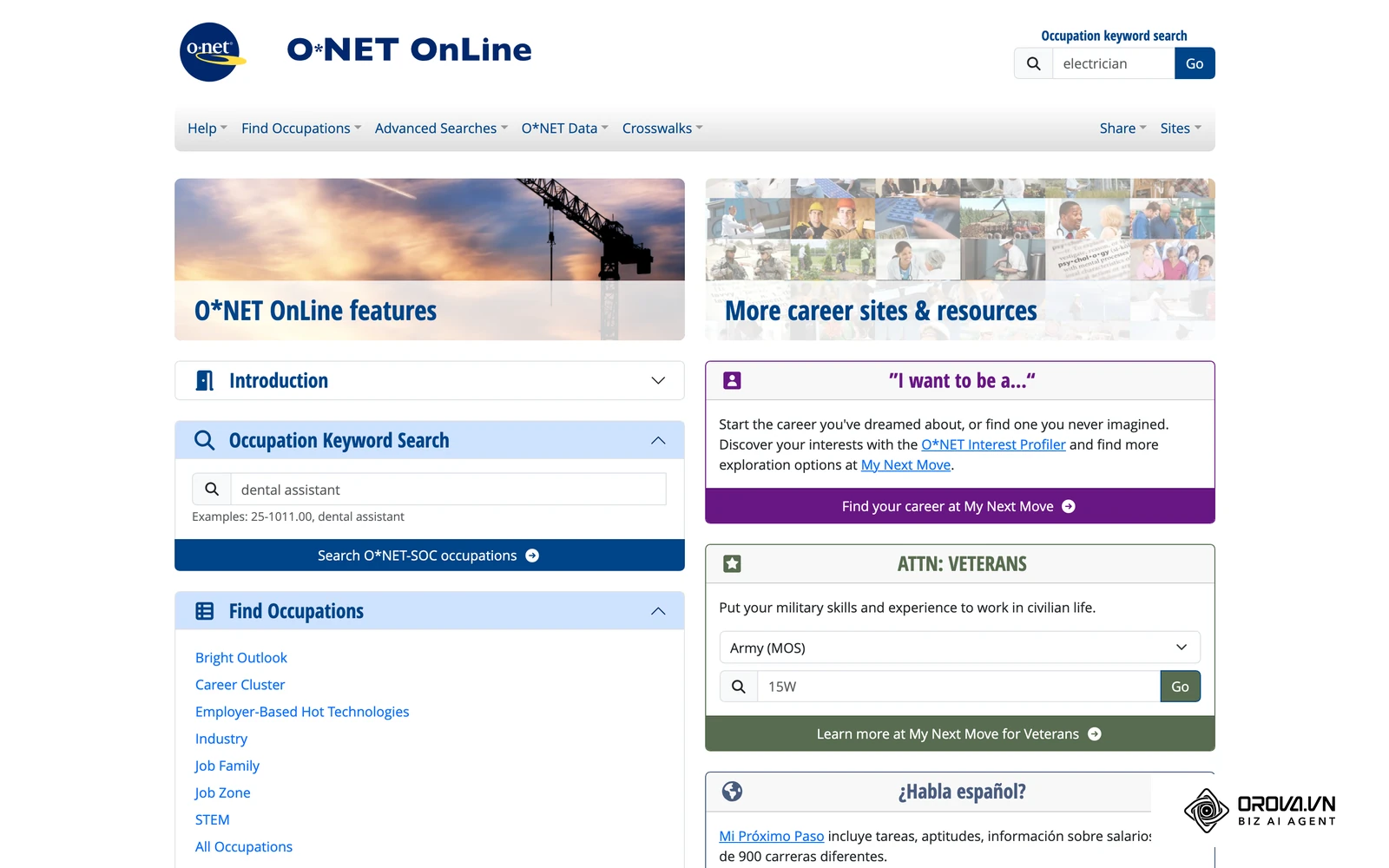Image resolution: width=1389 pixels, height=868 pixels.
Task: Click person icon in "I want to be a..." header
Action: [x=733, y=381]
